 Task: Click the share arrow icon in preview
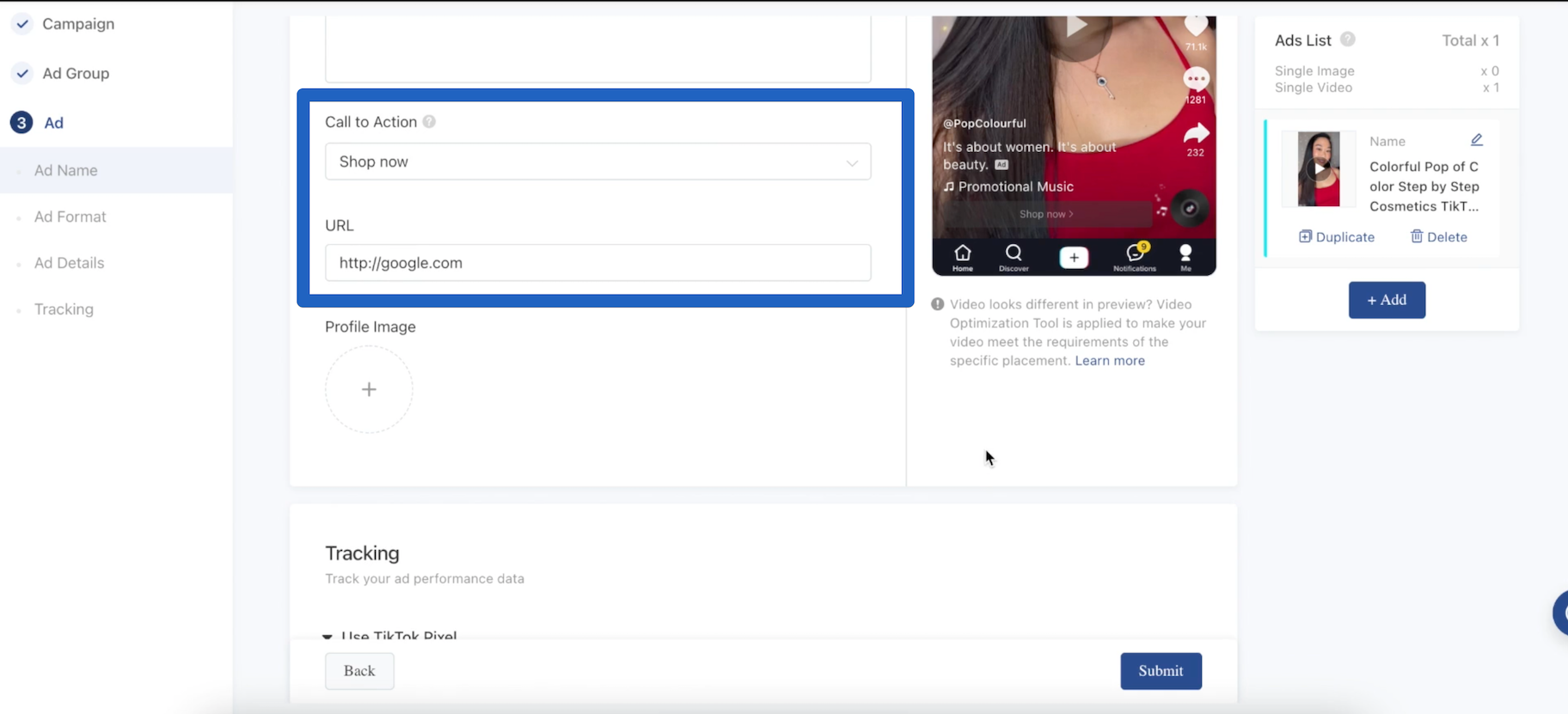1196,134
